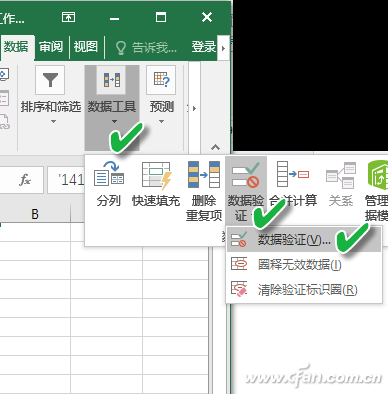388x394 pixels.
Task: Expand the Data Tools dropdown arrow
Action: click(x=114, y=122)
